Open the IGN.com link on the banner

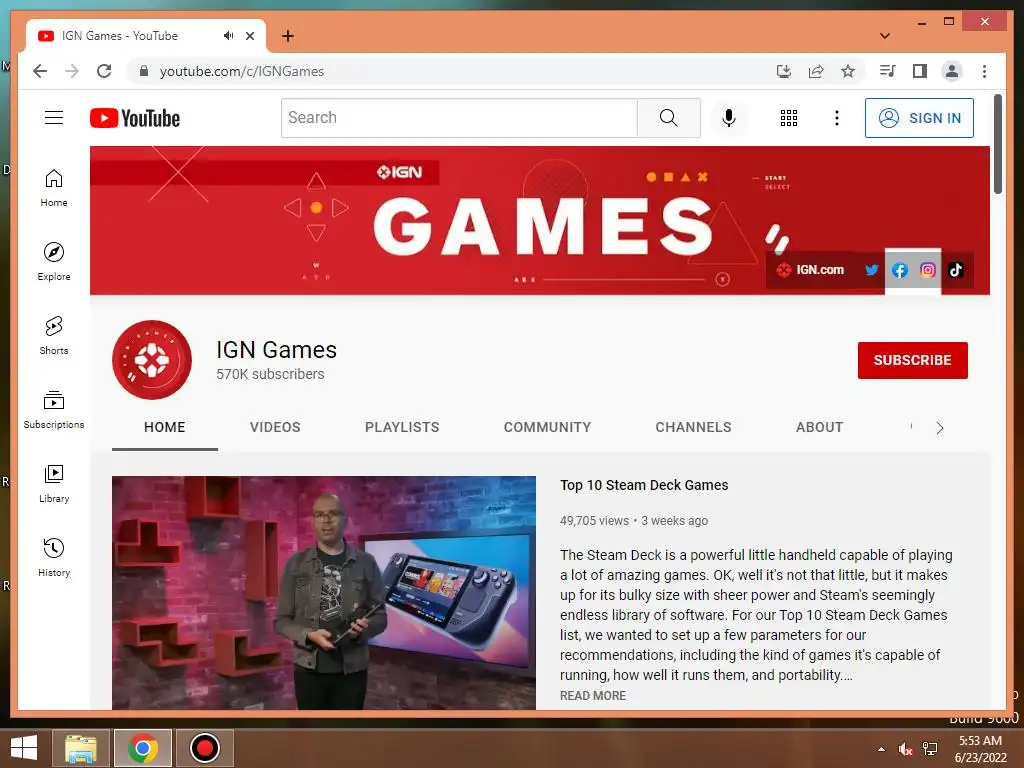(810, 270)
